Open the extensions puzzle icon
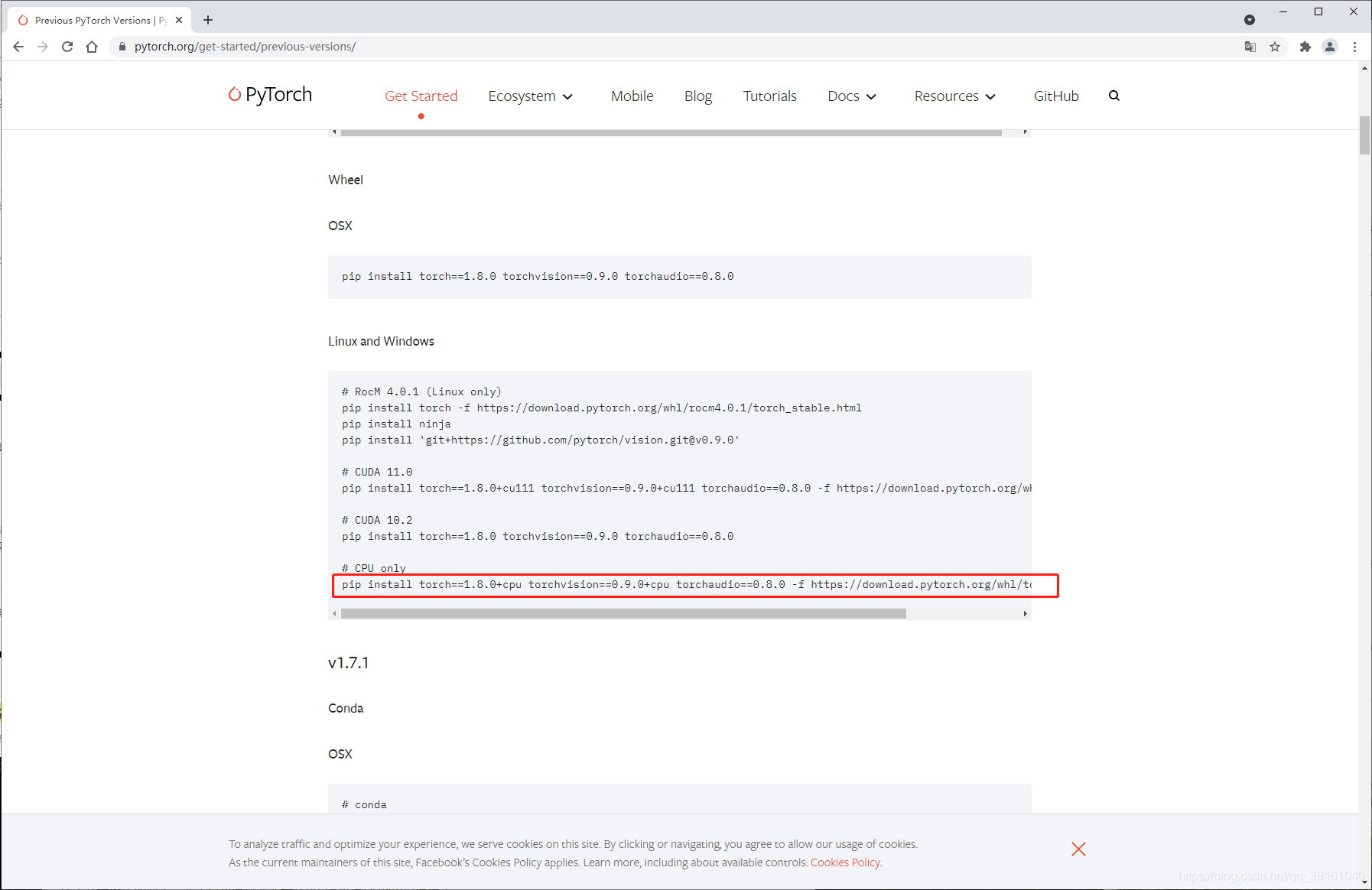Image resolution: width=1372 pixels, height=890 pixels. [1305, 47]
